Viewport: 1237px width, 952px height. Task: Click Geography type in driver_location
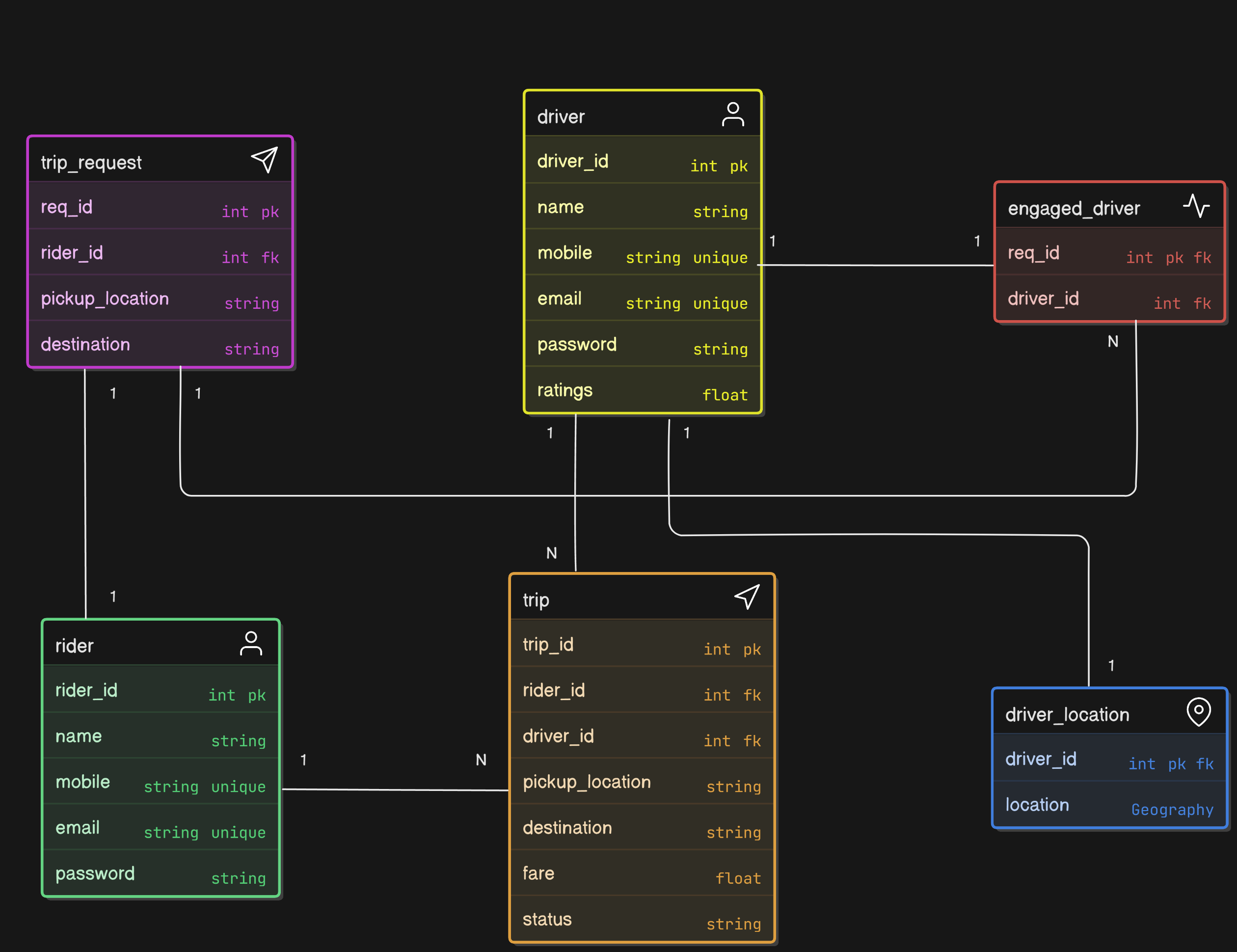(1172, 810)
